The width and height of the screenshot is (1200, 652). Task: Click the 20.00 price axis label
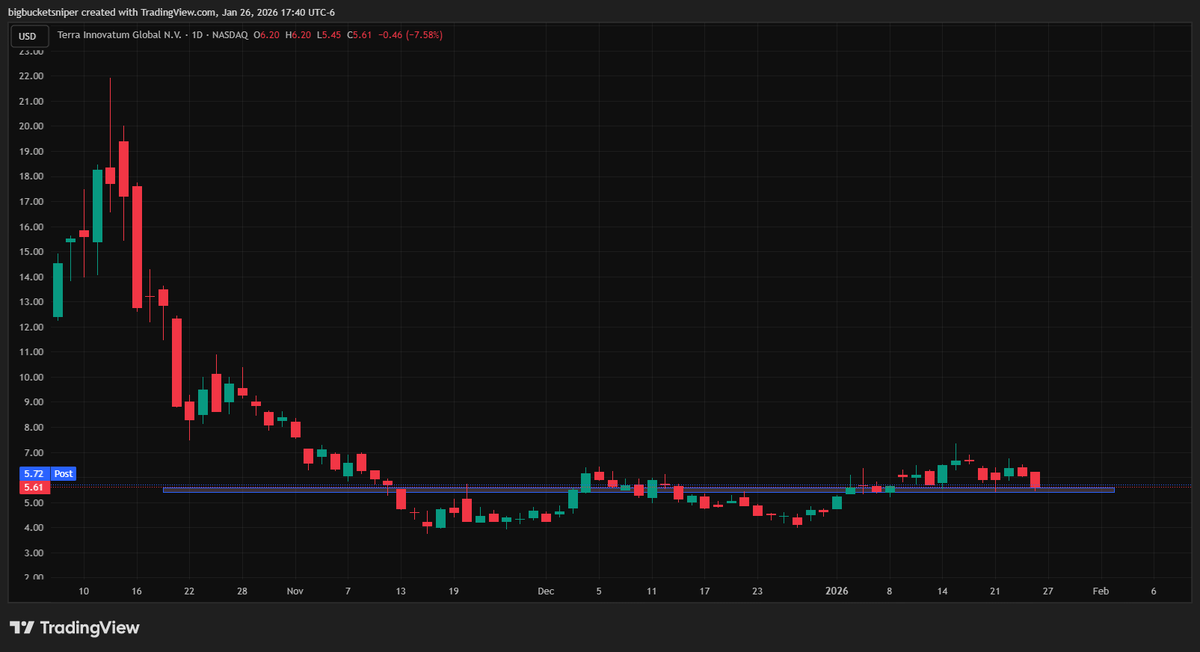click(31, 126)
